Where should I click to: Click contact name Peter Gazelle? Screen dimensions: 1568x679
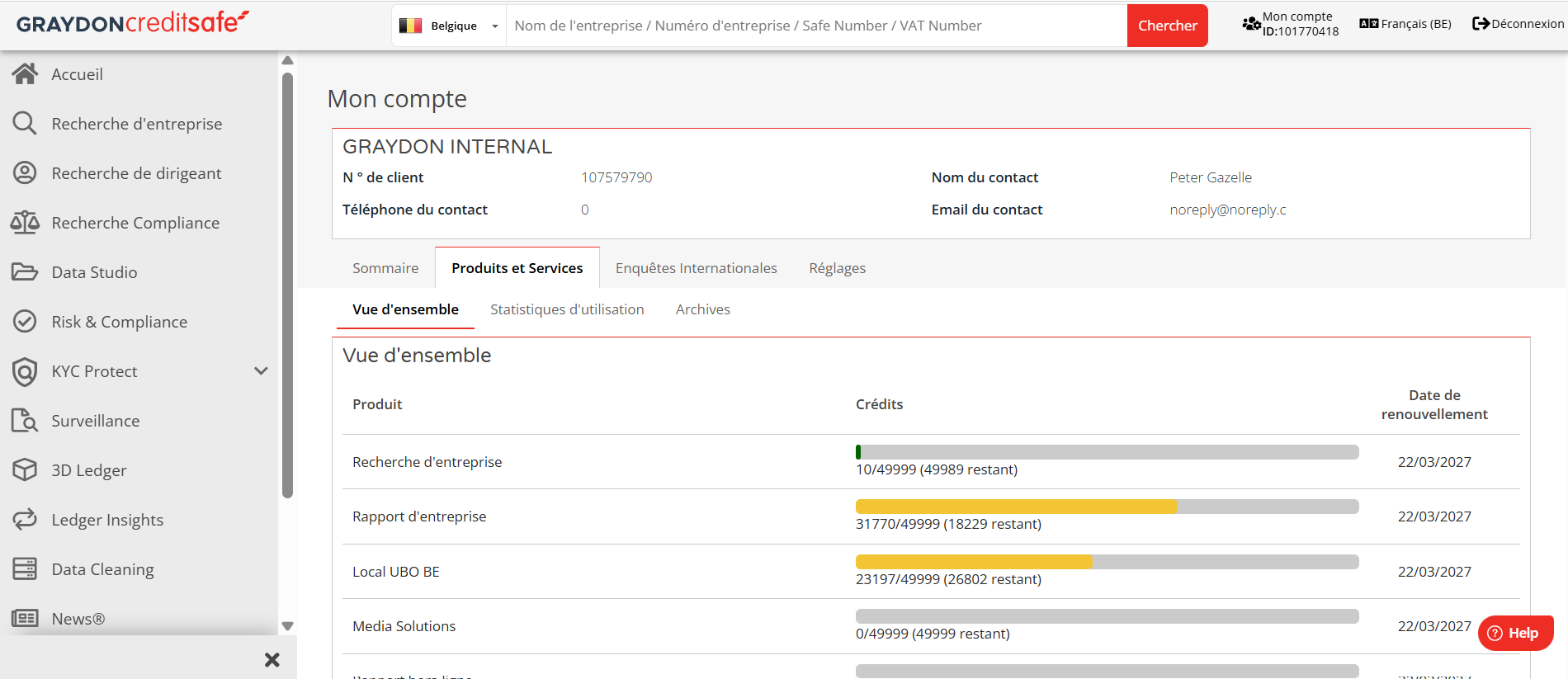pyautogui.click(x=1211, y=177)
